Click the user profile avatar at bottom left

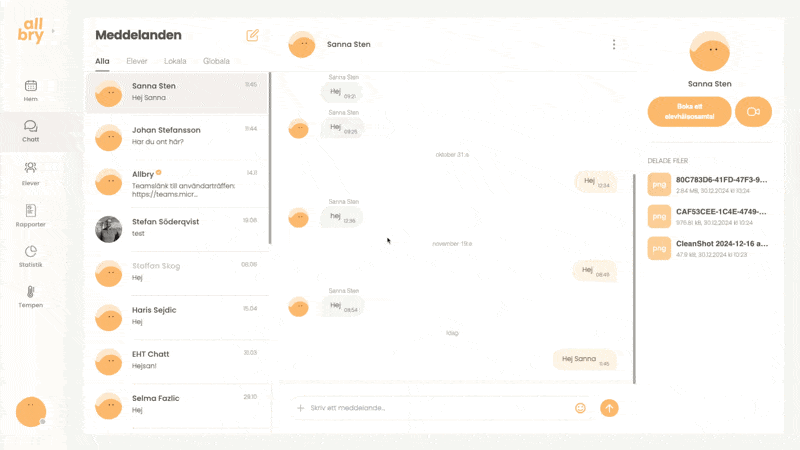click(x=31, y=411)
